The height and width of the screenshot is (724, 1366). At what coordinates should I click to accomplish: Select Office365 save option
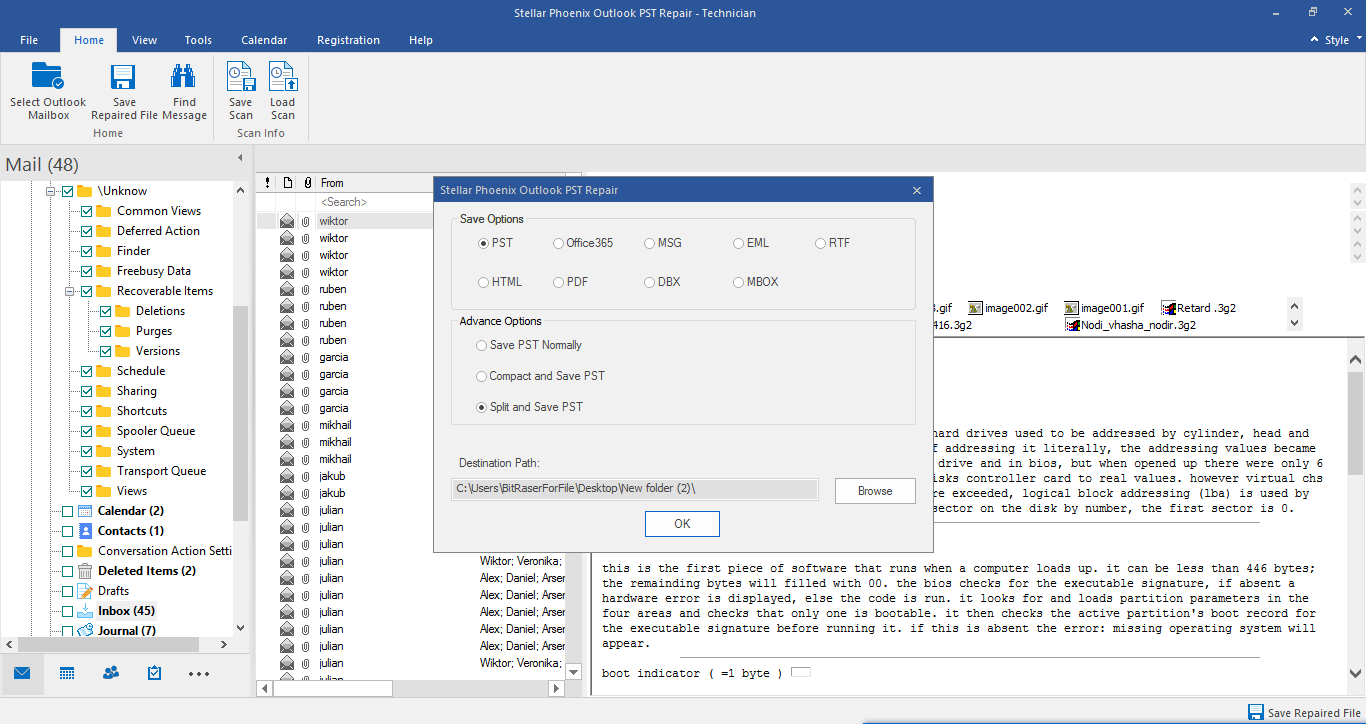pyautogui.click(x=583, y=243)
